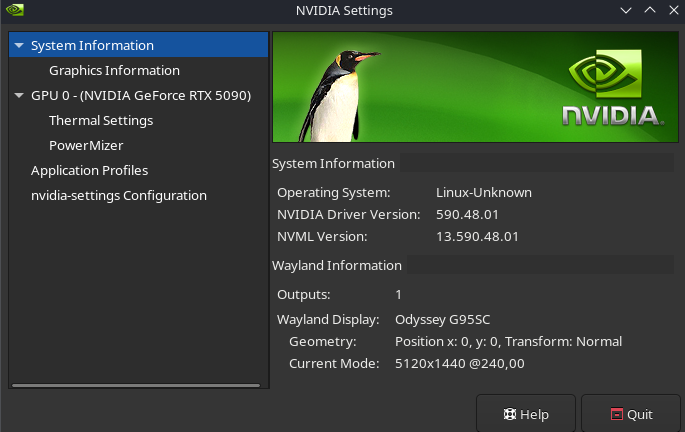The image size is (685, 432).
Task: Click the NVIDIA eye icon in title bar
Action: (x=15, y=10)
